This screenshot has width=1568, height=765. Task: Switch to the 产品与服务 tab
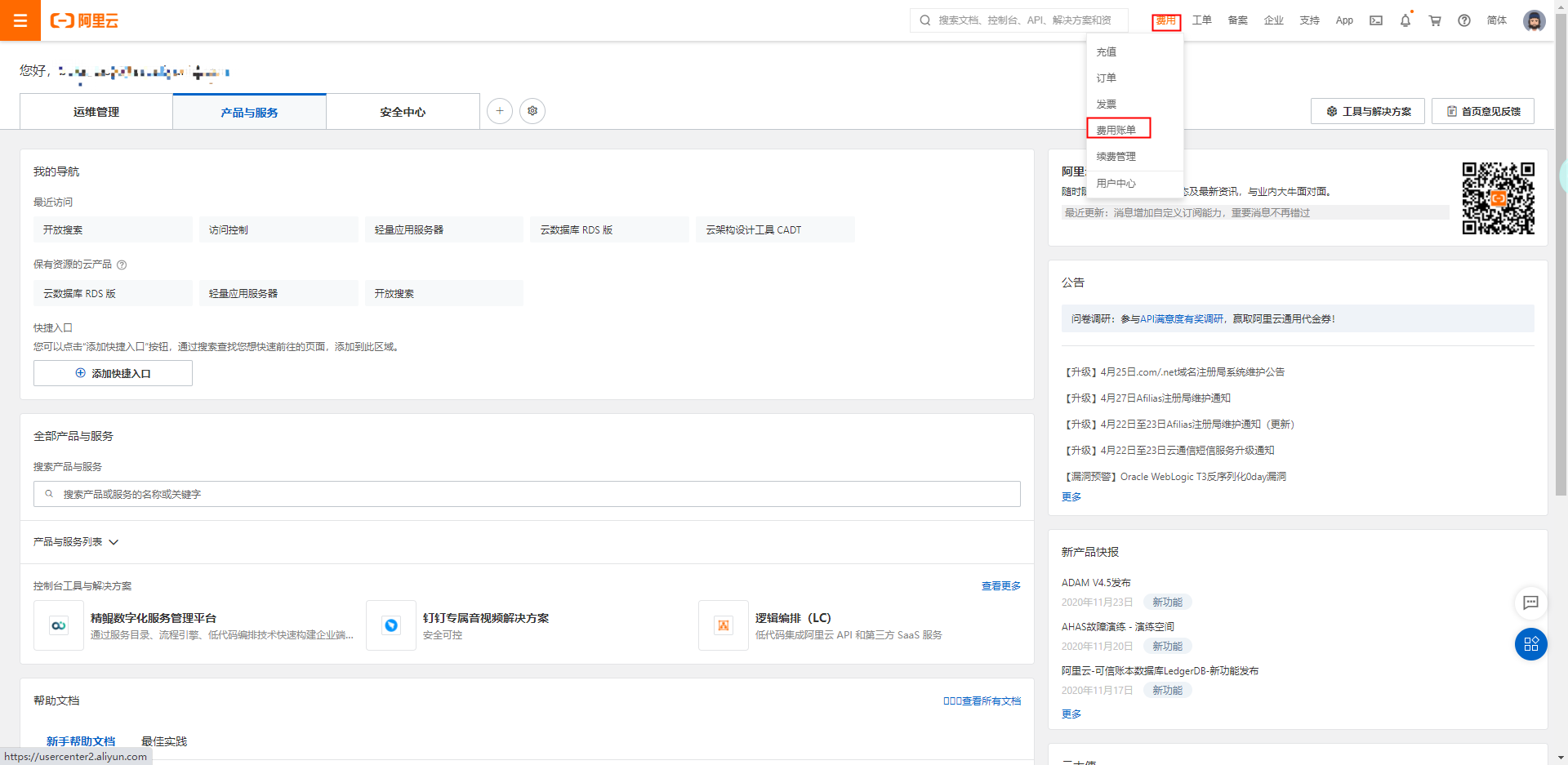(250, 112)
